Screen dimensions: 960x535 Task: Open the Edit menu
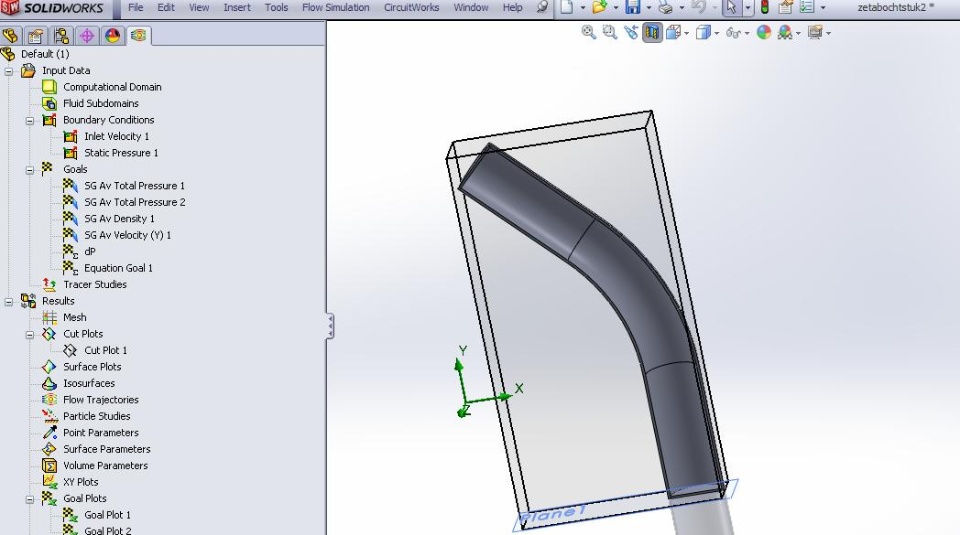tap(166, 7)
